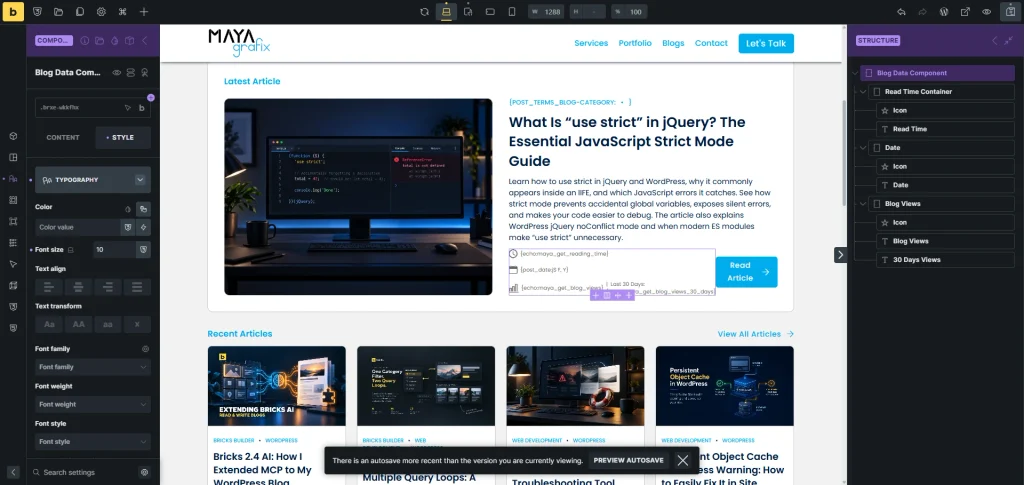The width and height of the screenshot is (1024, 485).
Task: Click the undo arrow
Action: [x=901, y=12]
